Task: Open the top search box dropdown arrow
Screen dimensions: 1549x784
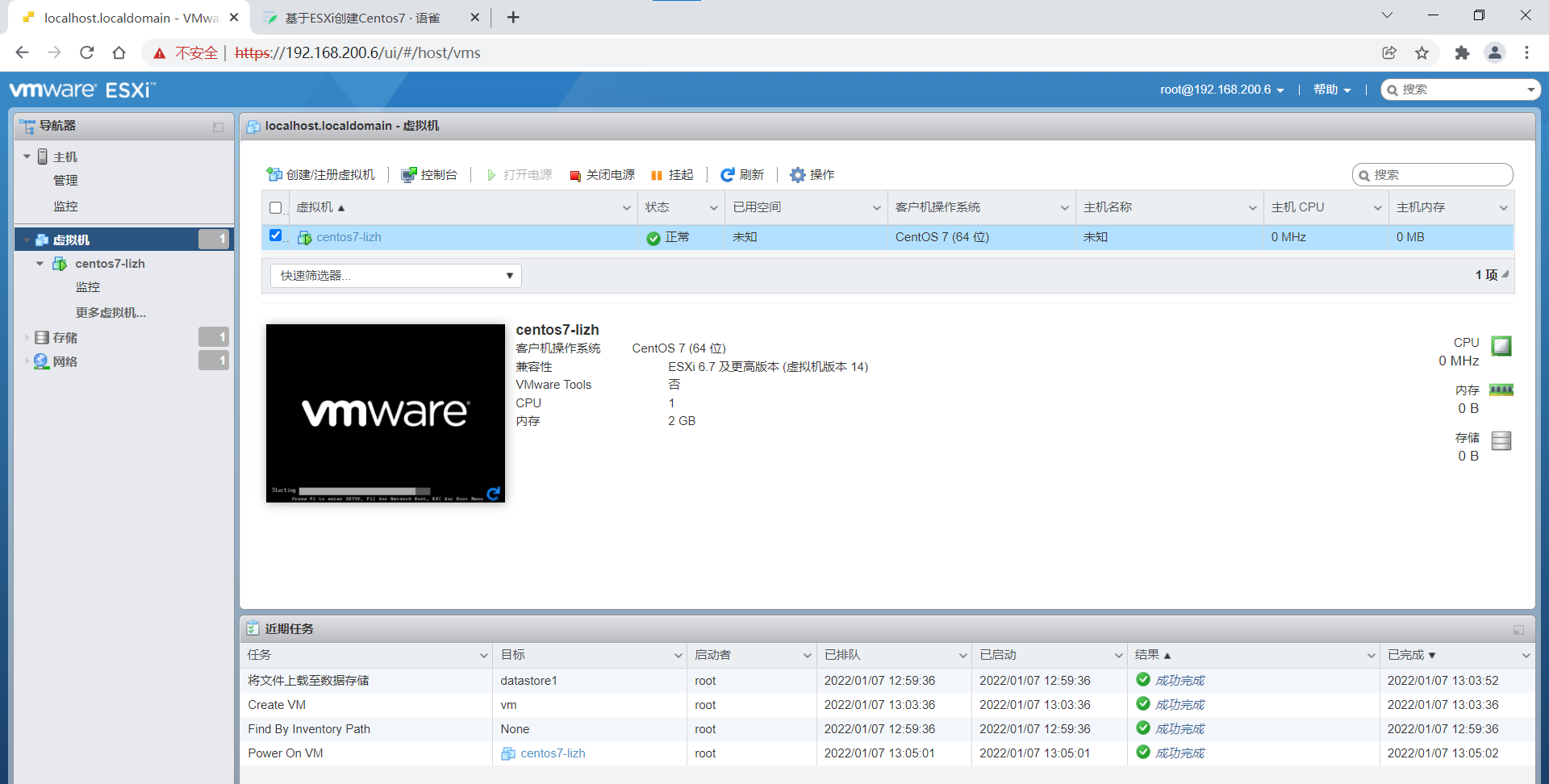Action: coord(1530,90)
